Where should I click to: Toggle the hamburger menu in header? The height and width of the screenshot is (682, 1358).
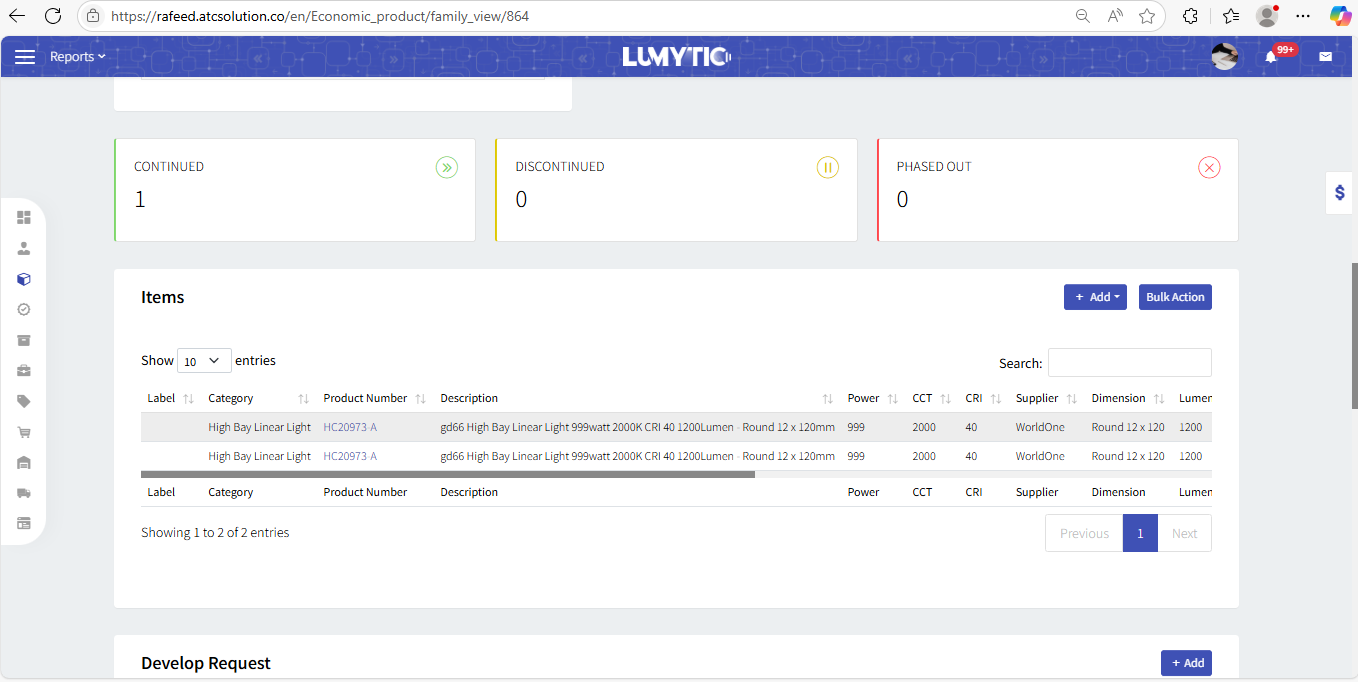[x=25, y=57]
